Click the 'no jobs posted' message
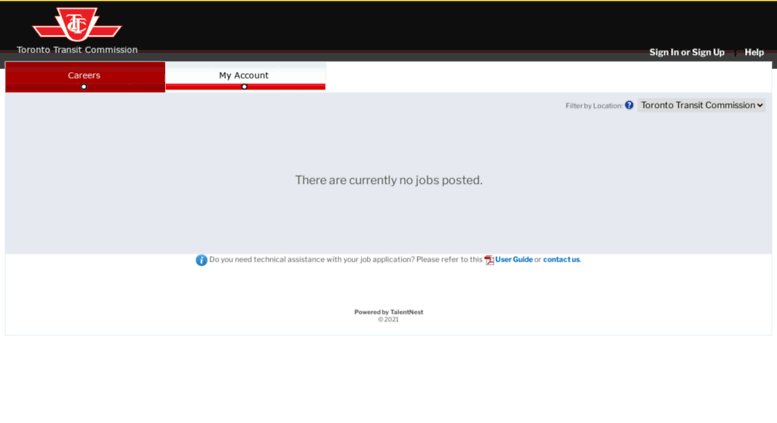 tap(388, 180)
